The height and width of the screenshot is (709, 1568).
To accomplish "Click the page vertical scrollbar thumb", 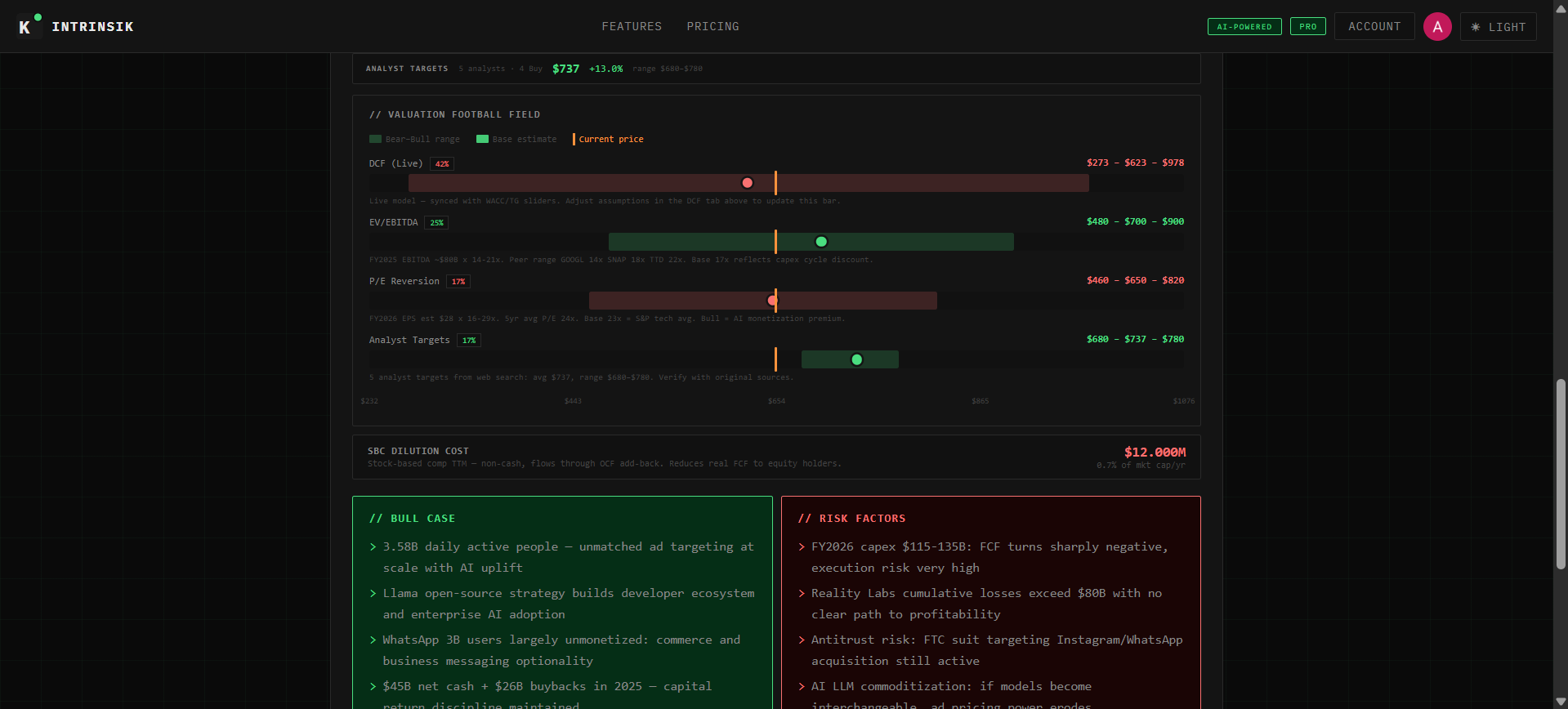I will (1561, 474).
